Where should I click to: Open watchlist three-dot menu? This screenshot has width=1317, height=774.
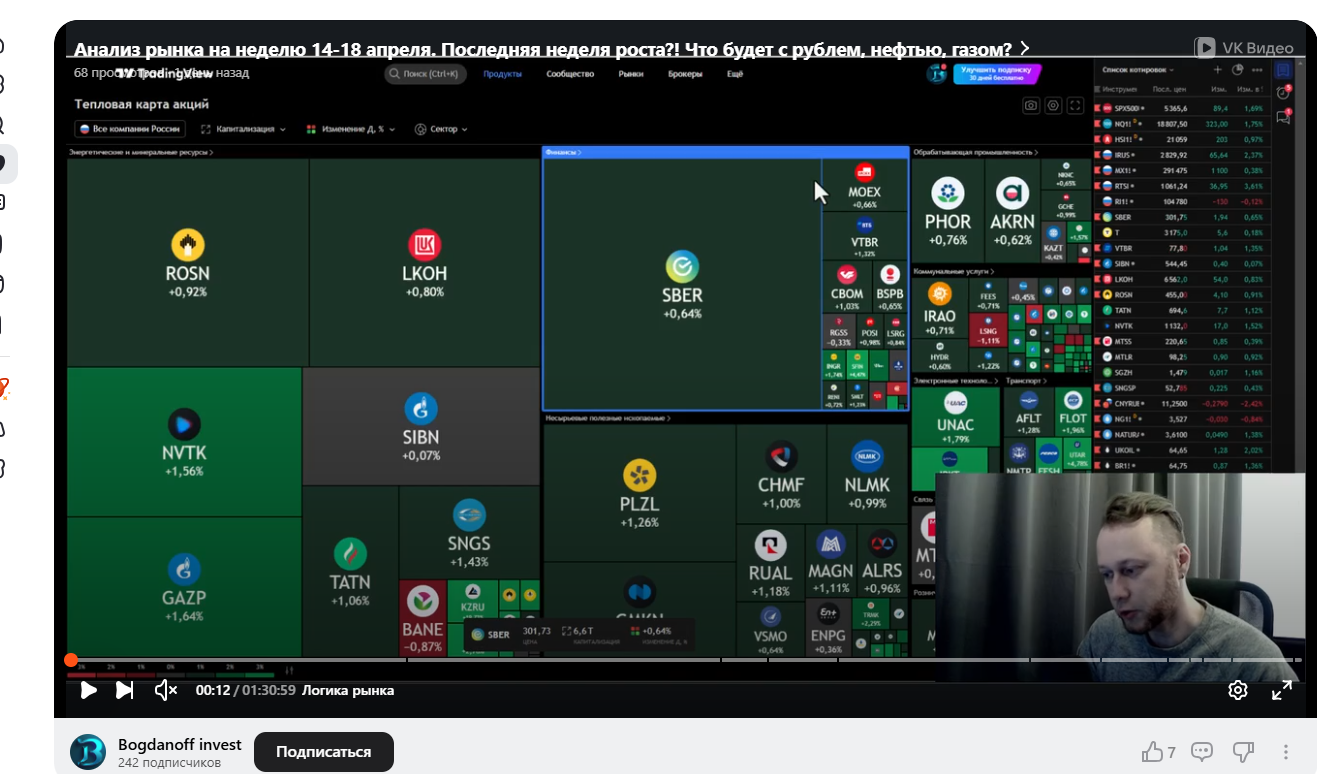click(1257, 70)
